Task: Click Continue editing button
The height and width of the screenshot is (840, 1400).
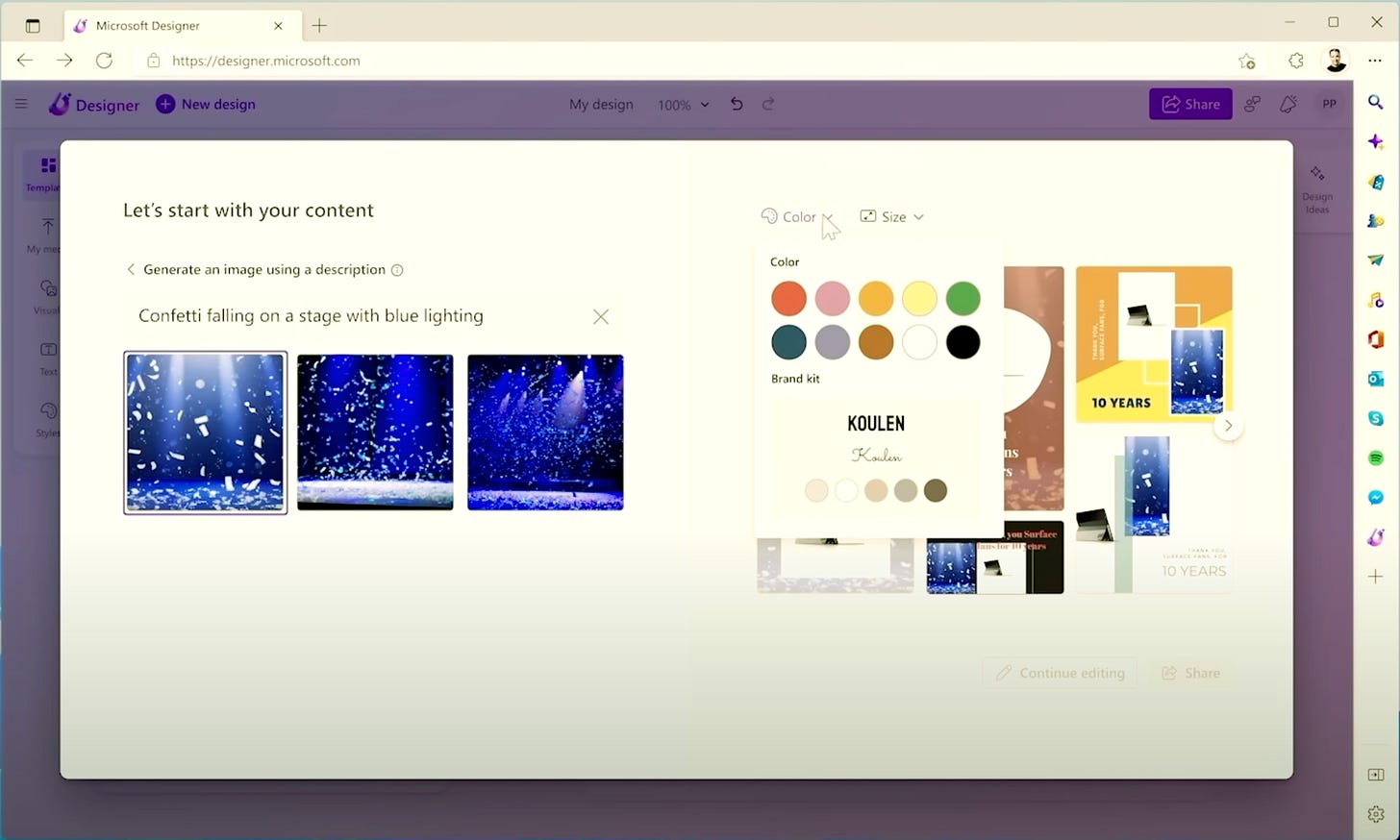Action: tap(1060, 673)
